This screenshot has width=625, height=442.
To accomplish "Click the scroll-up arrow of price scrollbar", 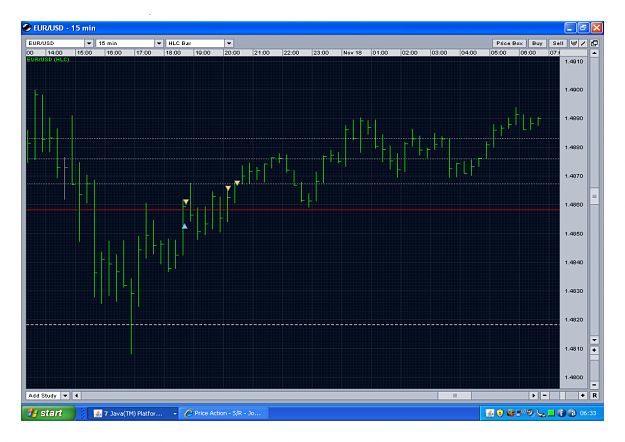I will click(594, 53).
